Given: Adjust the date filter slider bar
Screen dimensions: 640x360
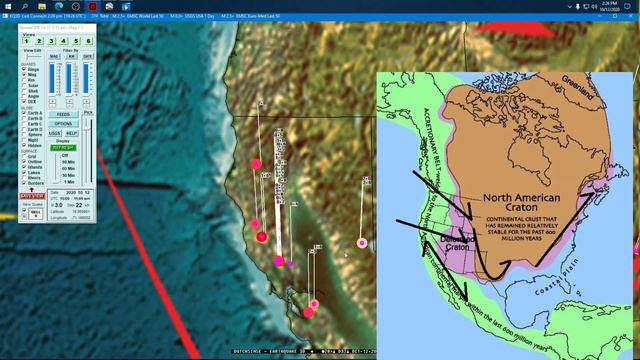Looking at the screenshot, I should tap(86, 78).
